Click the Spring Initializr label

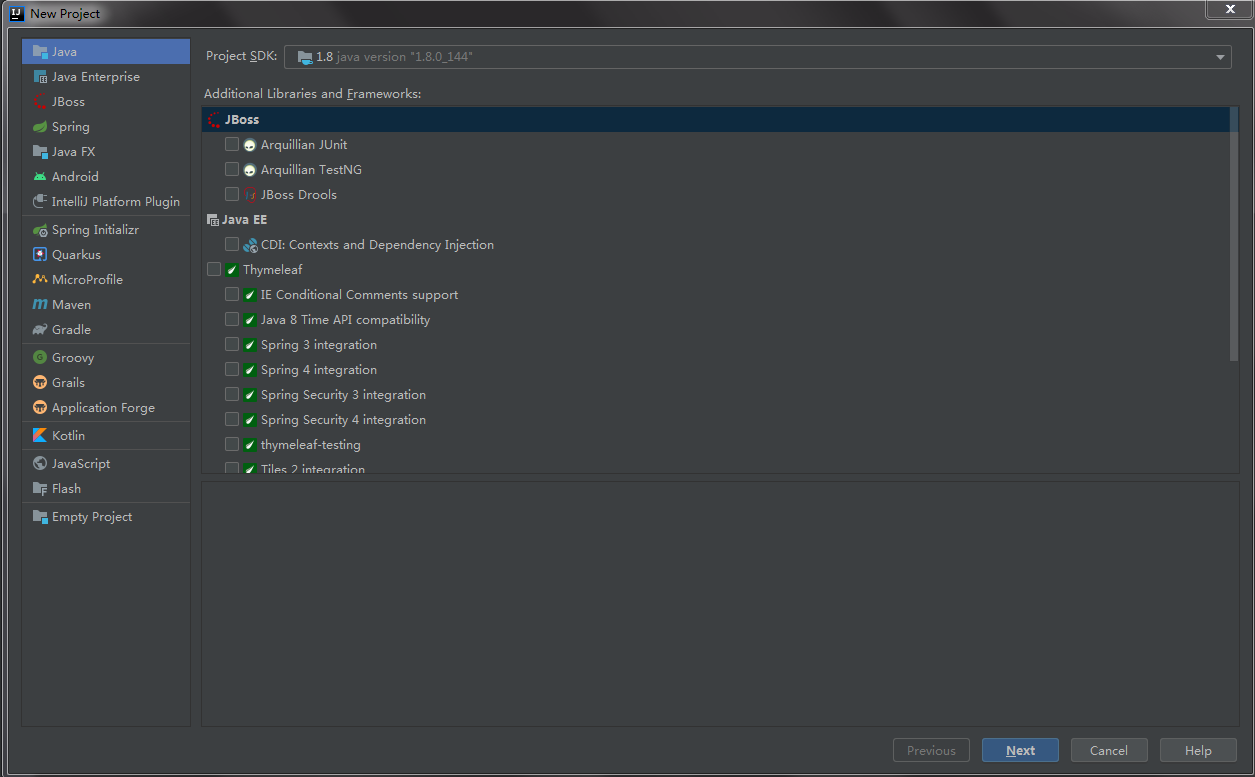click(95, 229)
